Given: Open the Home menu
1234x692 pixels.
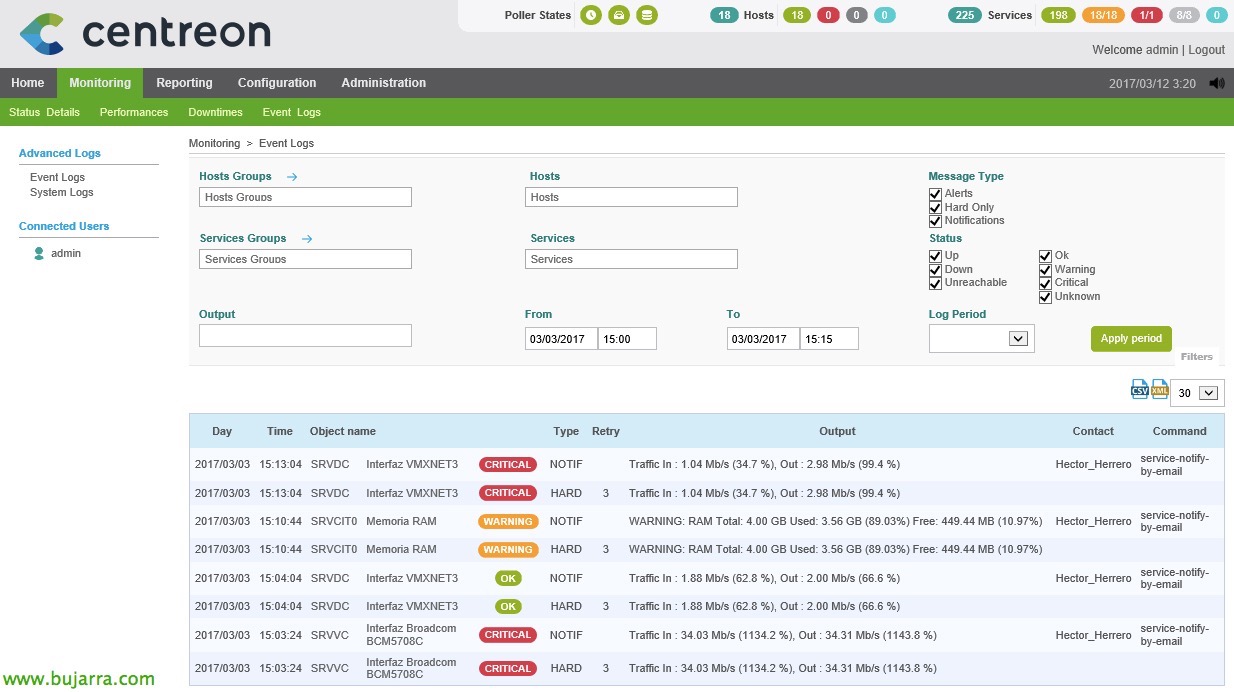Looking at the screenshot, I should point(28,83).
